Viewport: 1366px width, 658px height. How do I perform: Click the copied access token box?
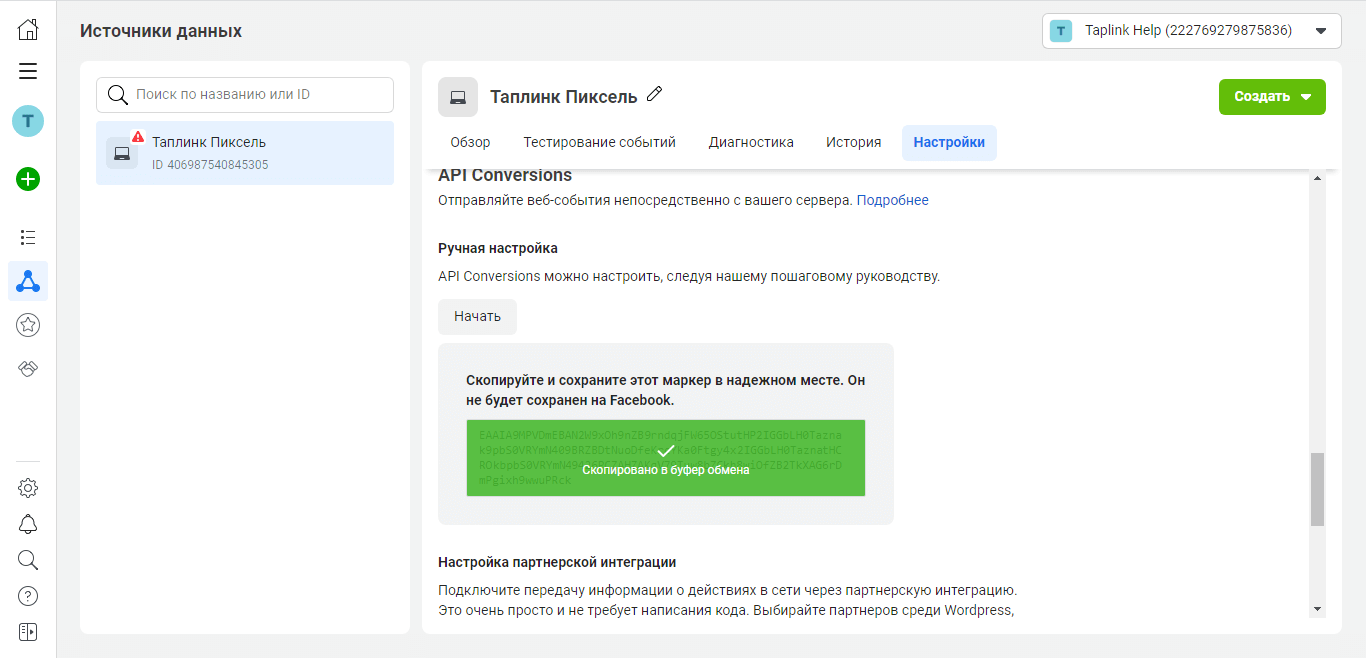[666, 458]
